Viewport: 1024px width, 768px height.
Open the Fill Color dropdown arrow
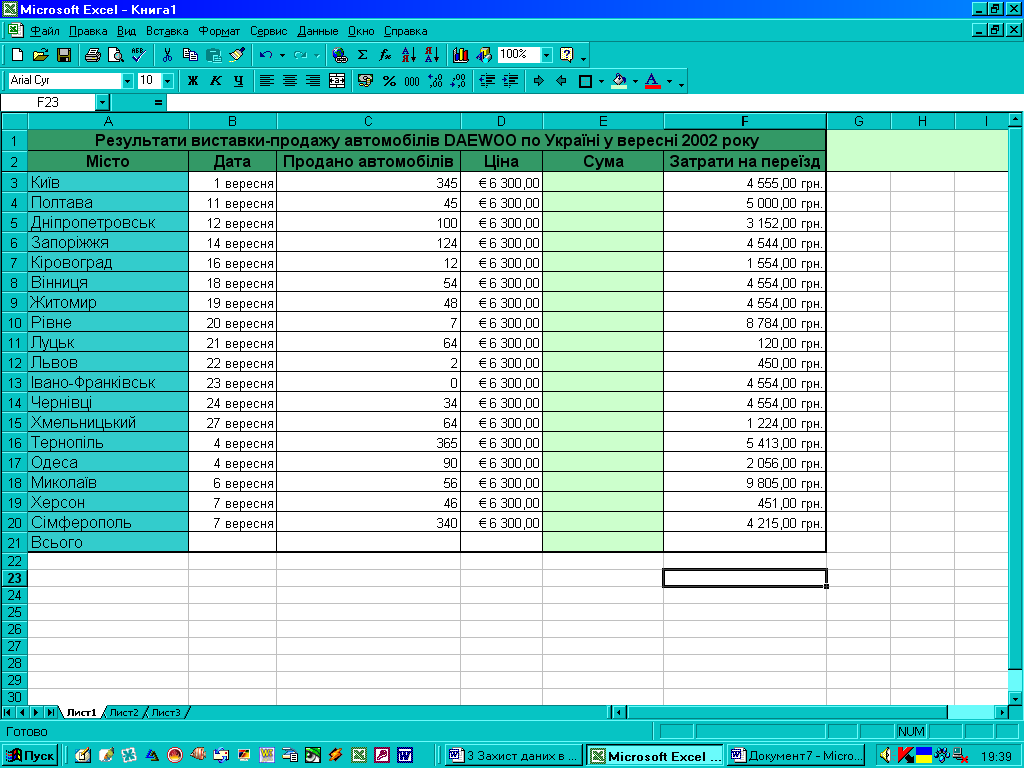pyautogui.click(x=635, y=82)
